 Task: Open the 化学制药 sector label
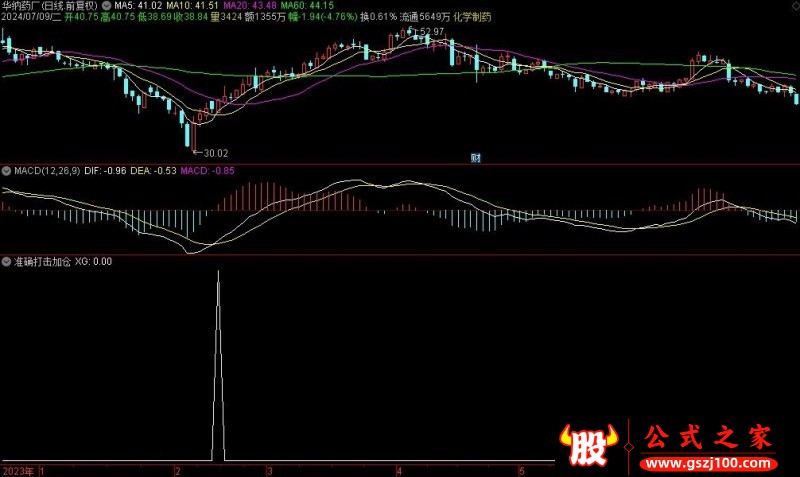472,17
